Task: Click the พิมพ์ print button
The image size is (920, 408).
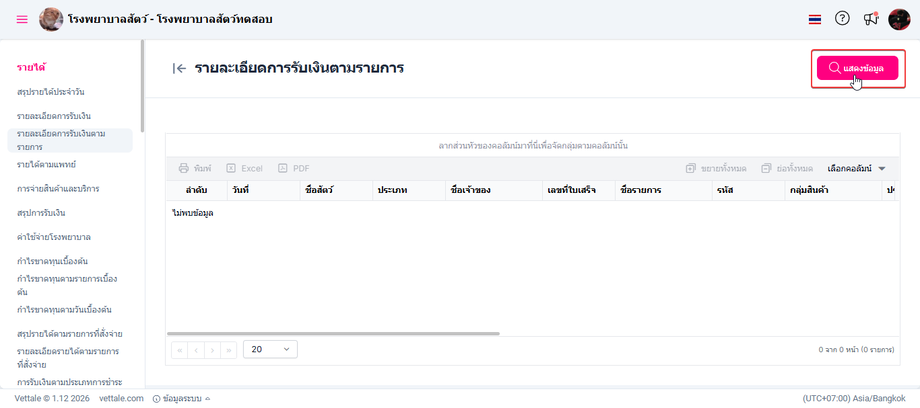Action: 195,168
